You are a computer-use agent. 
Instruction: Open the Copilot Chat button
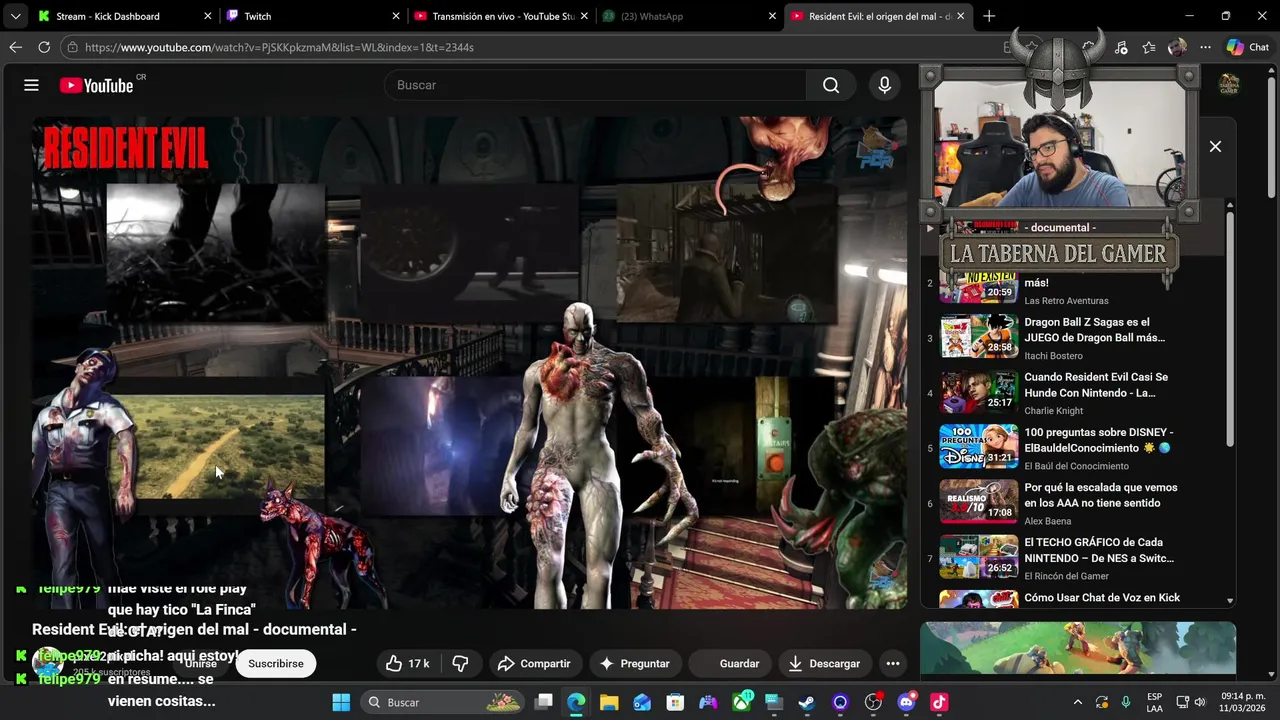pos(1247,47)
